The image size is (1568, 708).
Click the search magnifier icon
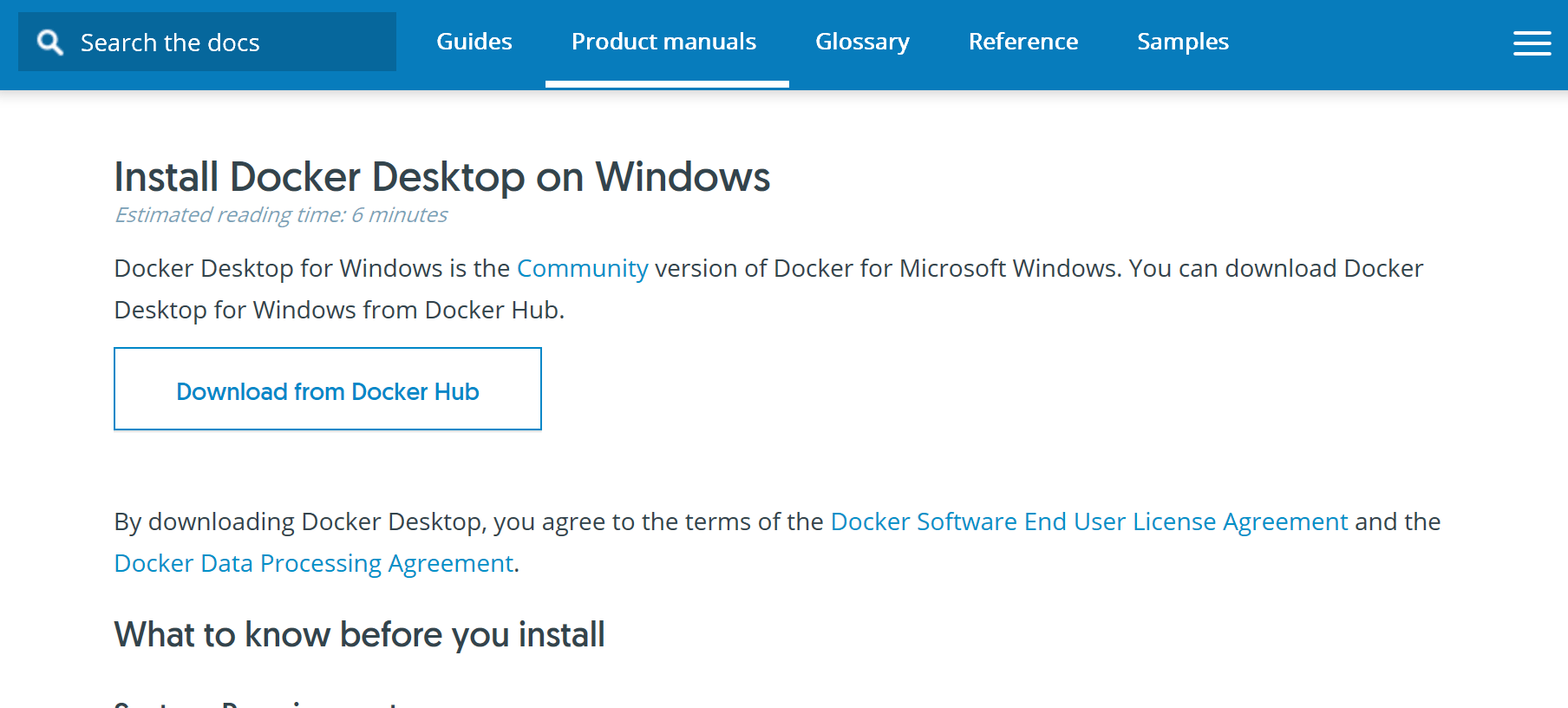coord(50,43)
